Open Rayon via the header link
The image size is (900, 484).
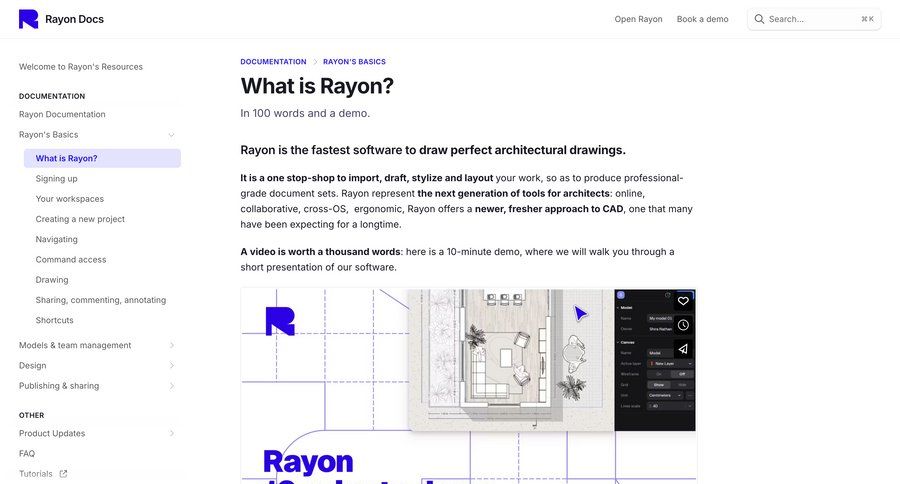[638, 19]
